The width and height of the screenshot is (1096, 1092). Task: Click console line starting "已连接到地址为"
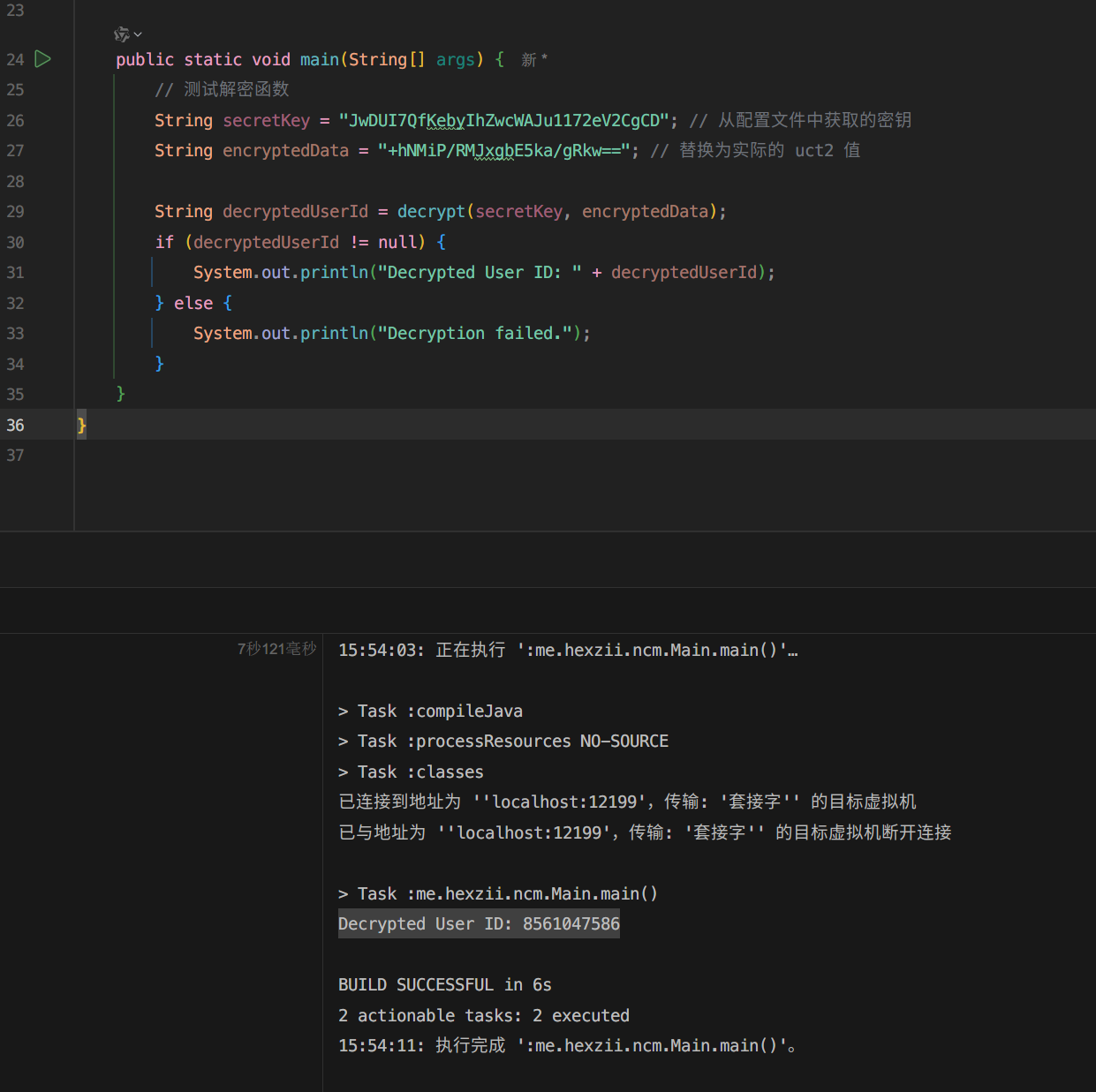pyautogui.click(x=627, y=802)
